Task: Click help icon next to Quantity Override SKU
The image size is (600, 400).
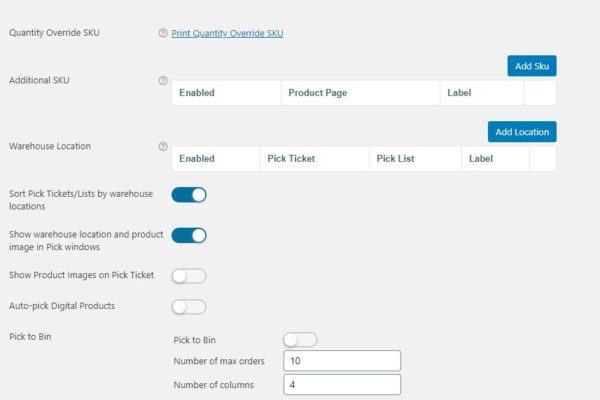Action: click(x=163, y=33)
